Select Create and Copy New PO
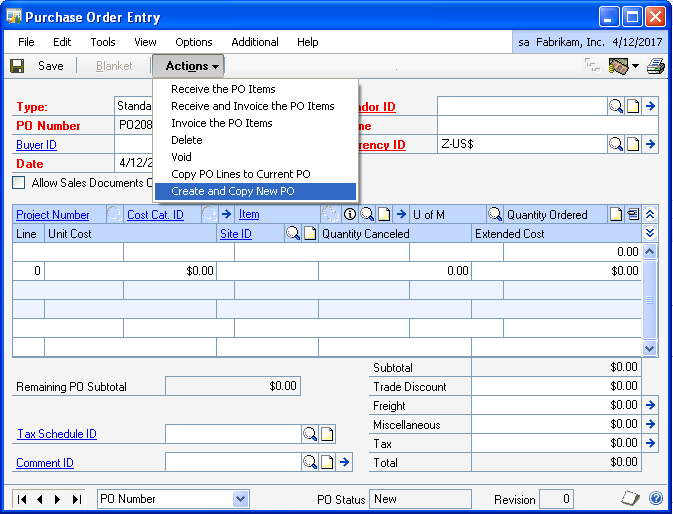Screen dimensions: 673x514 click(255, 191)
